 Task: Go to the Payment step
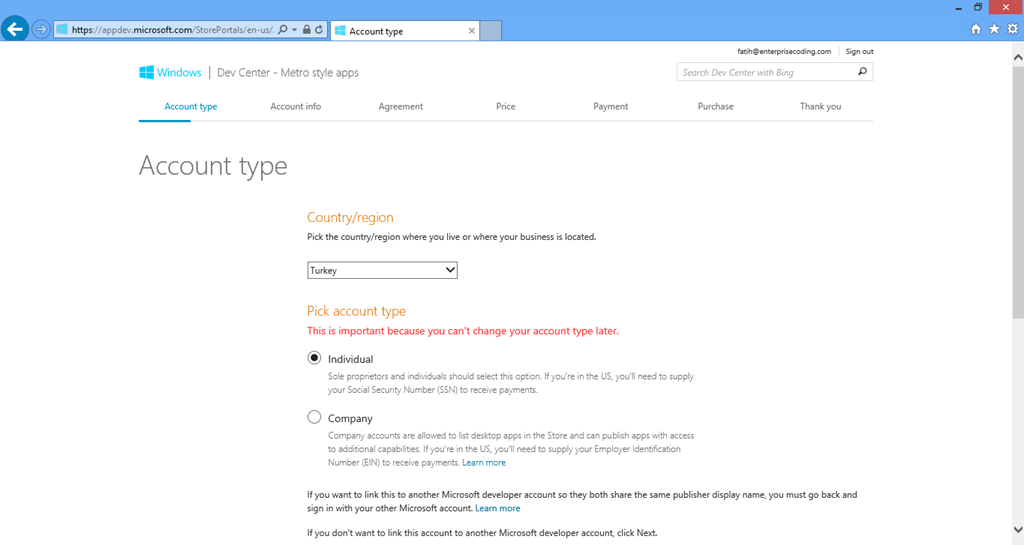610,106
